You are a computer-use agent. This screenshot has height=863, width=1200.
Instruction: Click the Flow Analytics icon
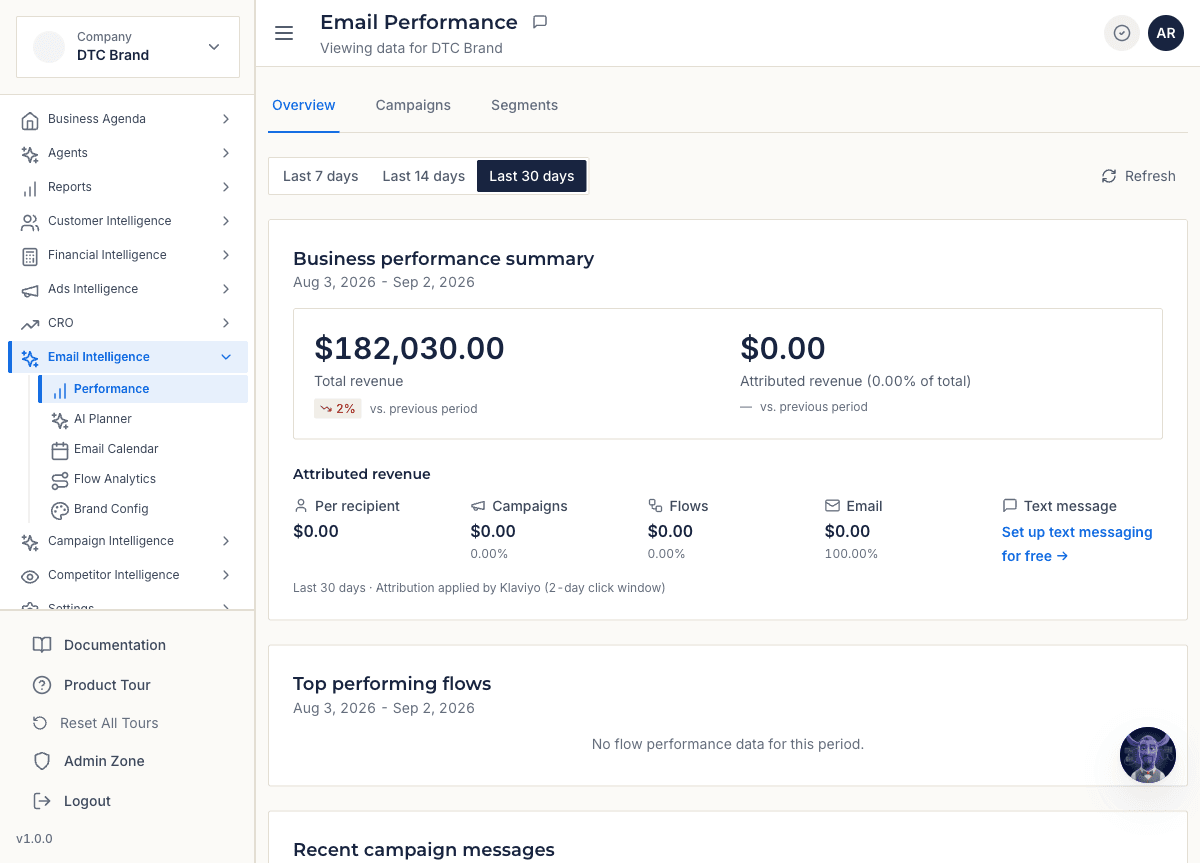point(60,480)
